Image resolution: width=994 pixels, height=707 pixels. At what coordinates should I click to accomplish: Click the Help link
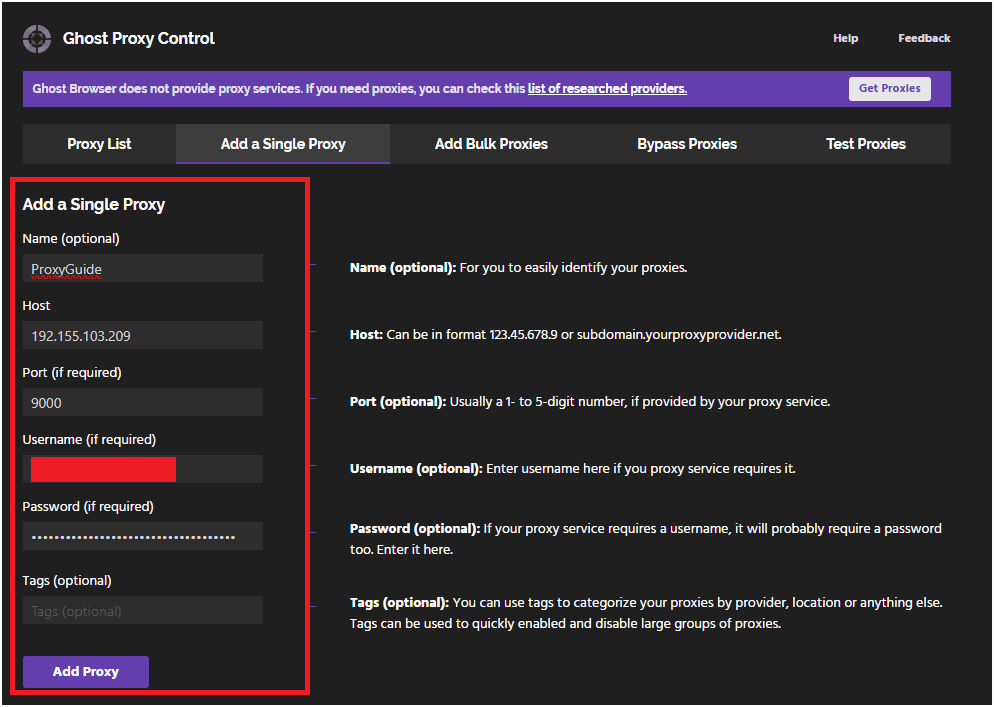tap(845, 38)
